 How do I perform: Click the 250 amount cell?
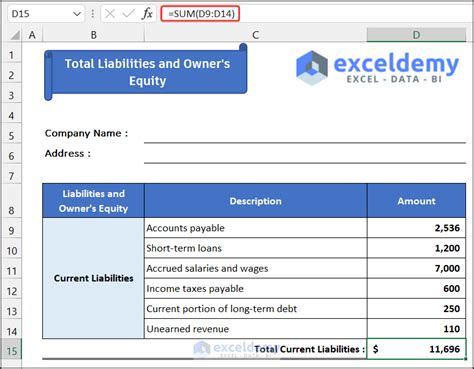[416, 309]
